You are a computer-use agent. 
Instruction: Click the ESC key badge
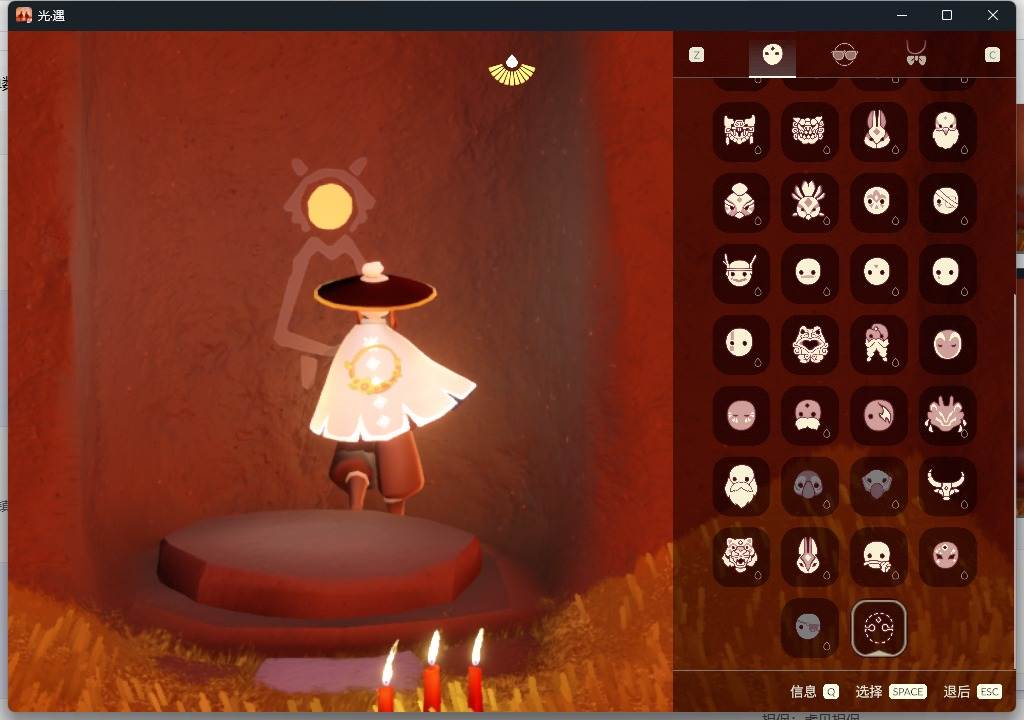pos(989,692)
